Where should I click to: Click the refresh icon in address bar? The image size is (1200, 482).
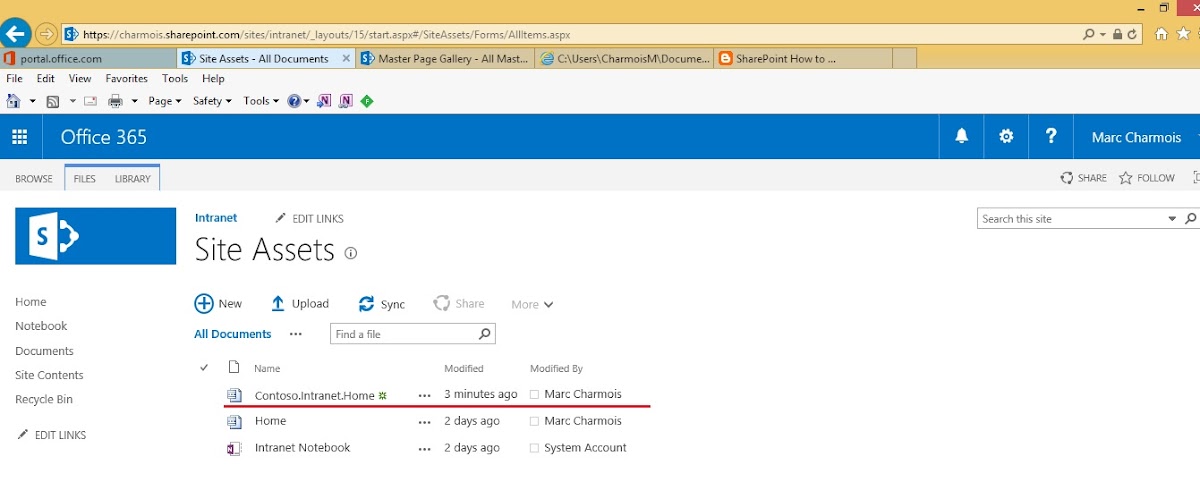point(1133,34)
